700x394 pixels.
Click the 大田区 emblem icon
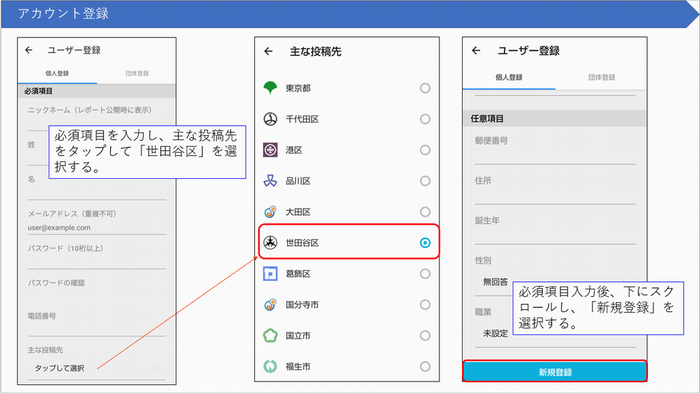point(270,212)
